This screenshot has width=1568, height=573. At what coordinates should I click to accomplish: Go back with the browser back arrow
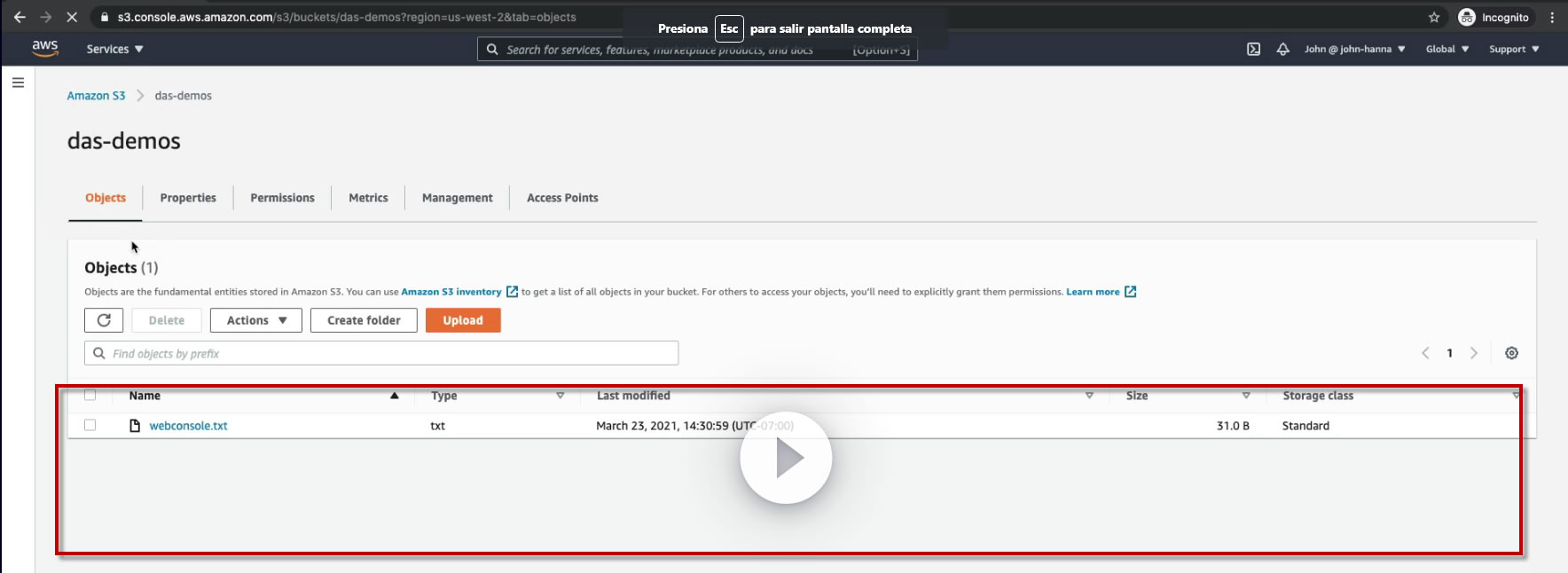pyautogui.click(x=20, y=17)
